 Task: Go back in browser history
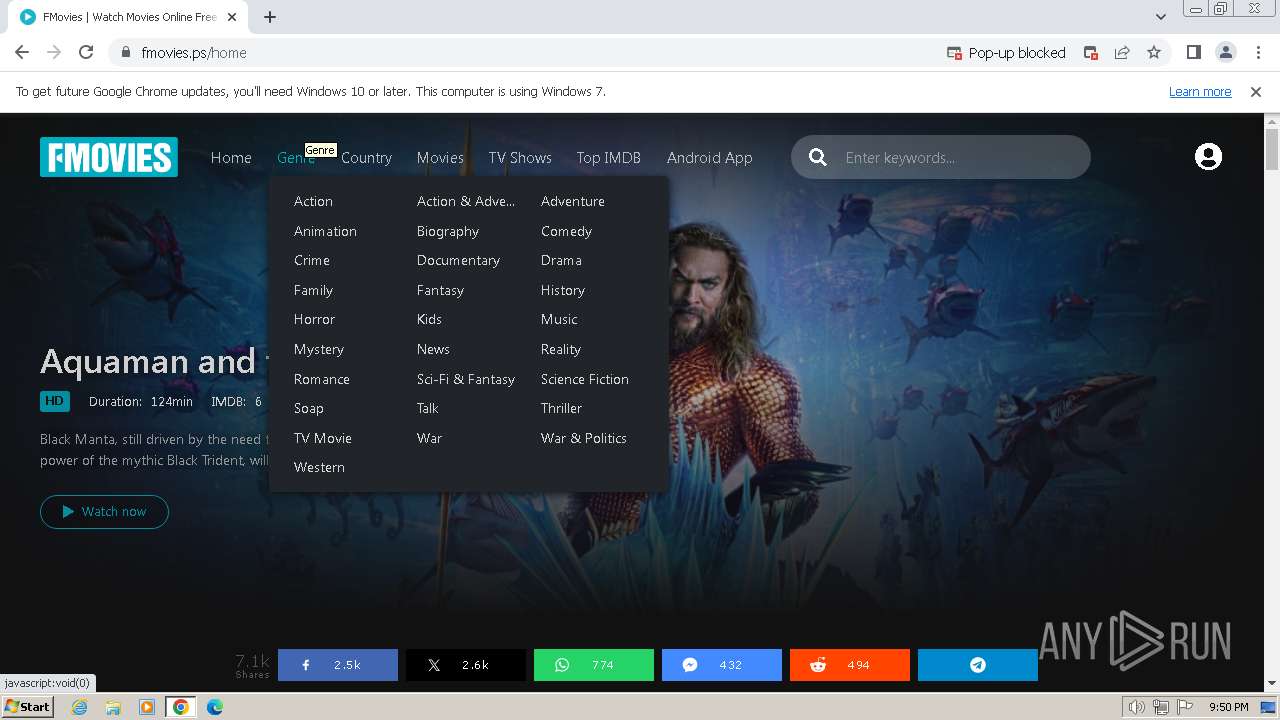(22, 53)
